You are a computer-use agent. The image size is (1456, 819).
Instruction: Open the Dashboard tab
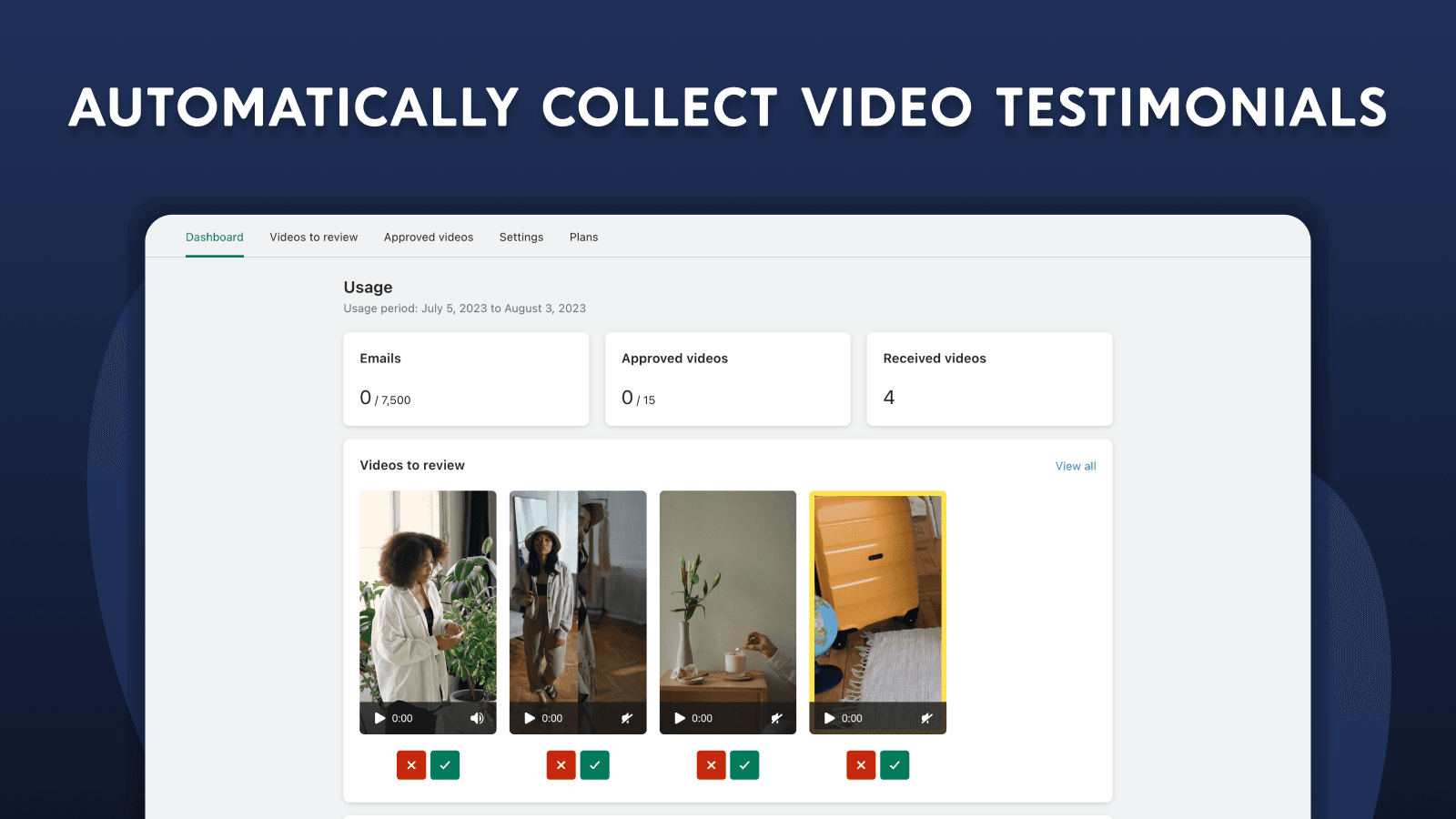point(215,238)
